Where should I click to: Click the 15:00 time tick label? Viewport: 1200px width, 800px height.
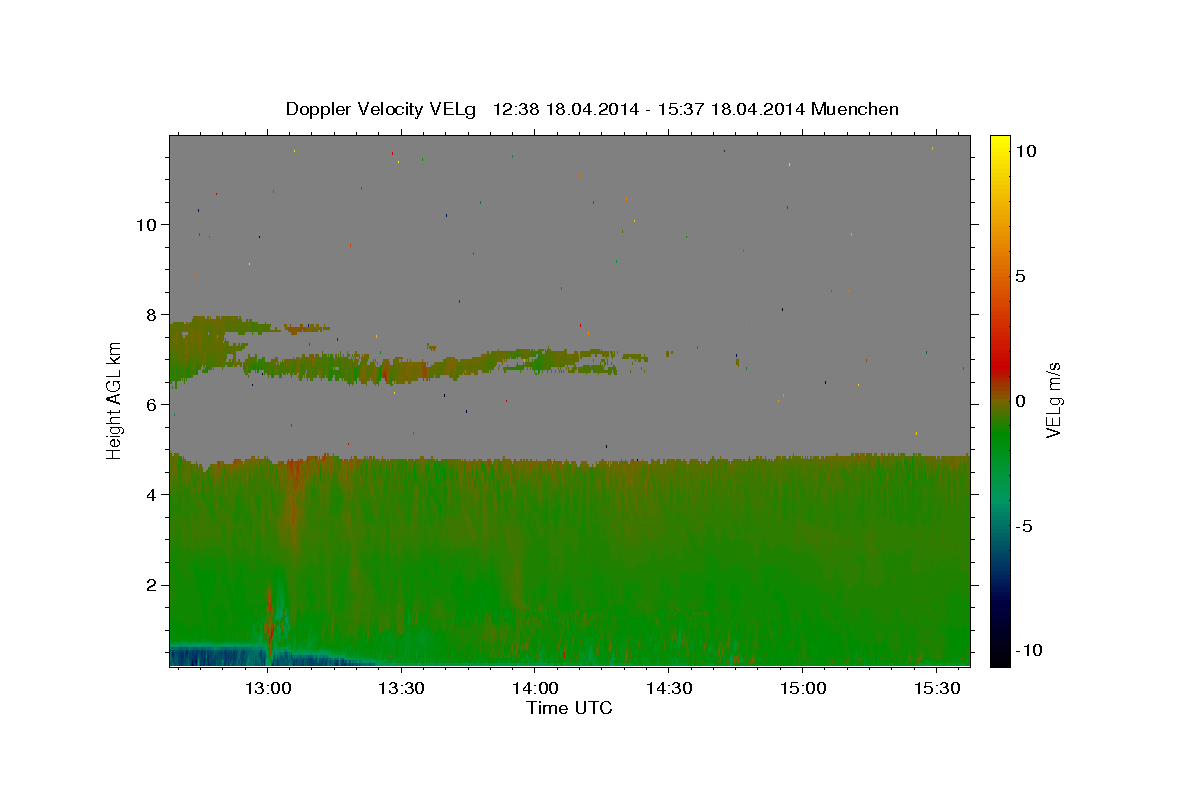point(802,688)
